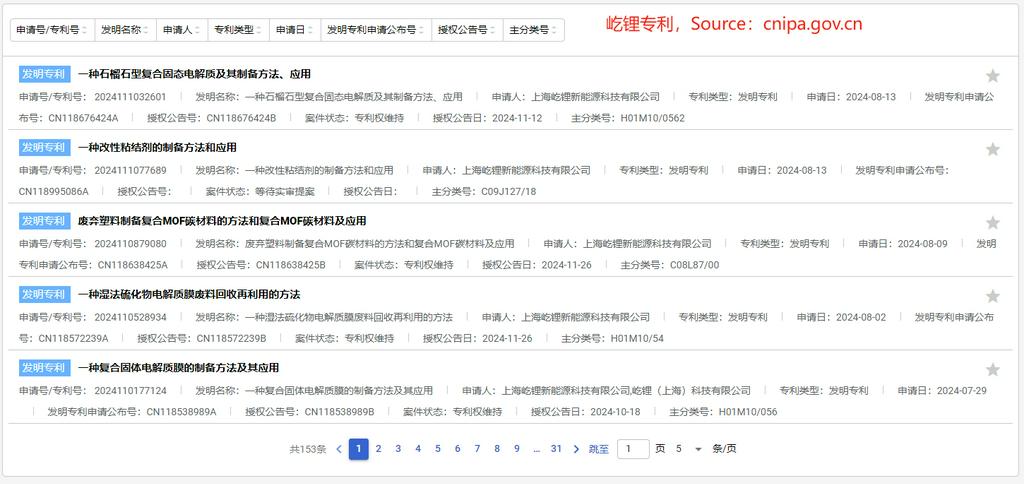Viewport: 1024px width, 484px height.
Task: Go to page 2 of results
Action: [x=378, y=449]
